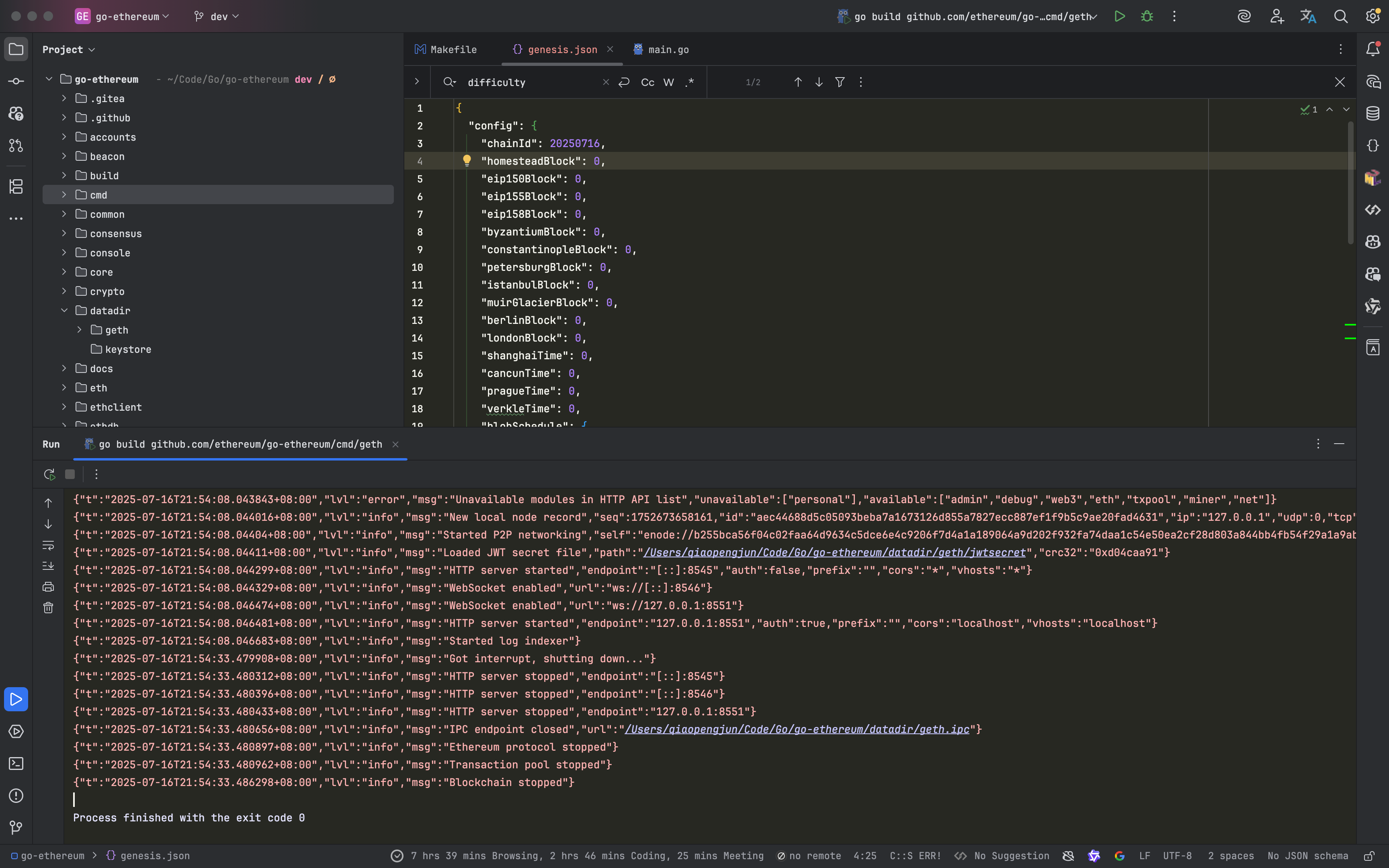Screen dimensions: 1389x868
Task: Expand the replace field chevron
Action: tap(417, 82)
